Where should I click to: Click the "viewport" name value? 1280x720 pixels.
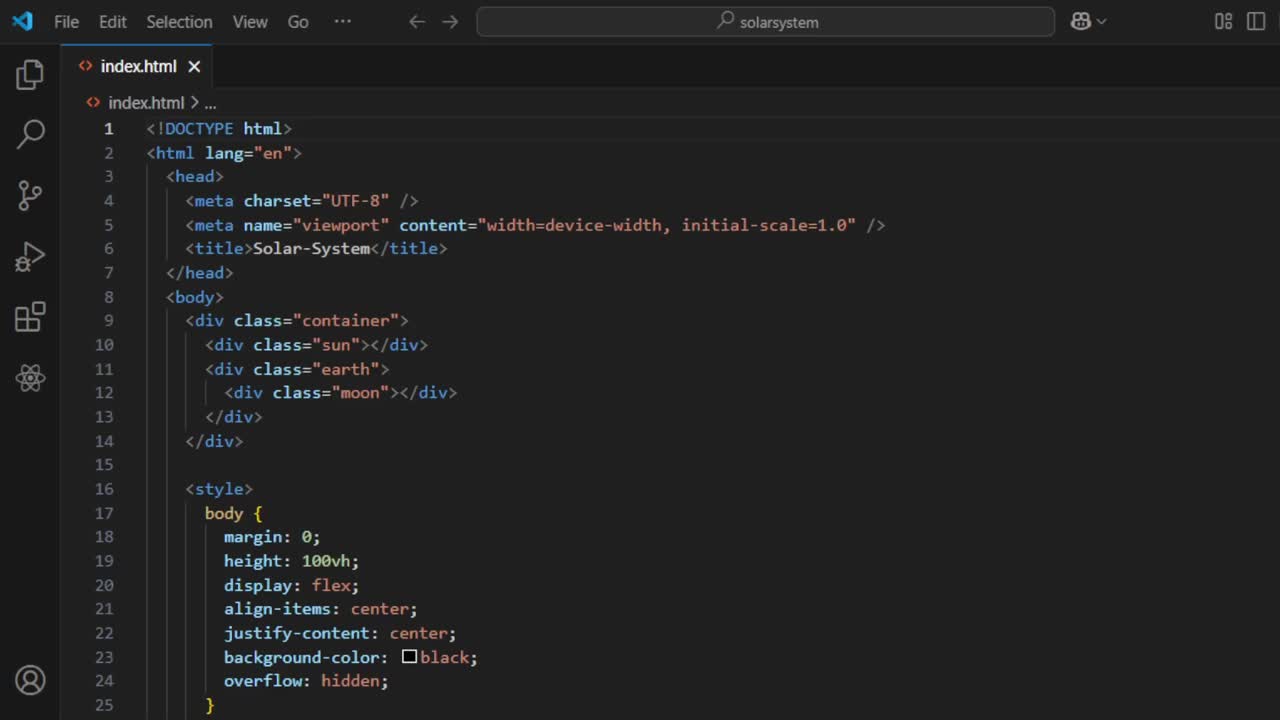[x=340, y=225]
